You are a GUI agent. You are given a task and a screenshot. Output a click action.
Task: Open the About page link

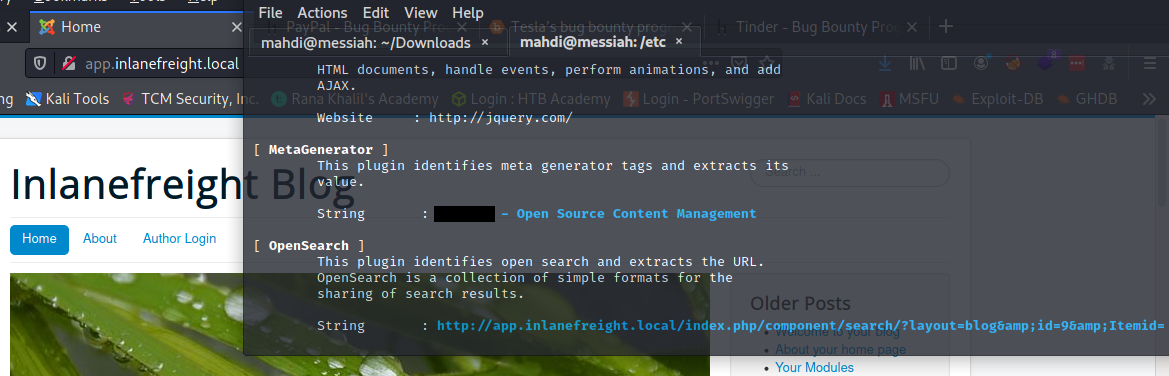click(x=100, y=239)
